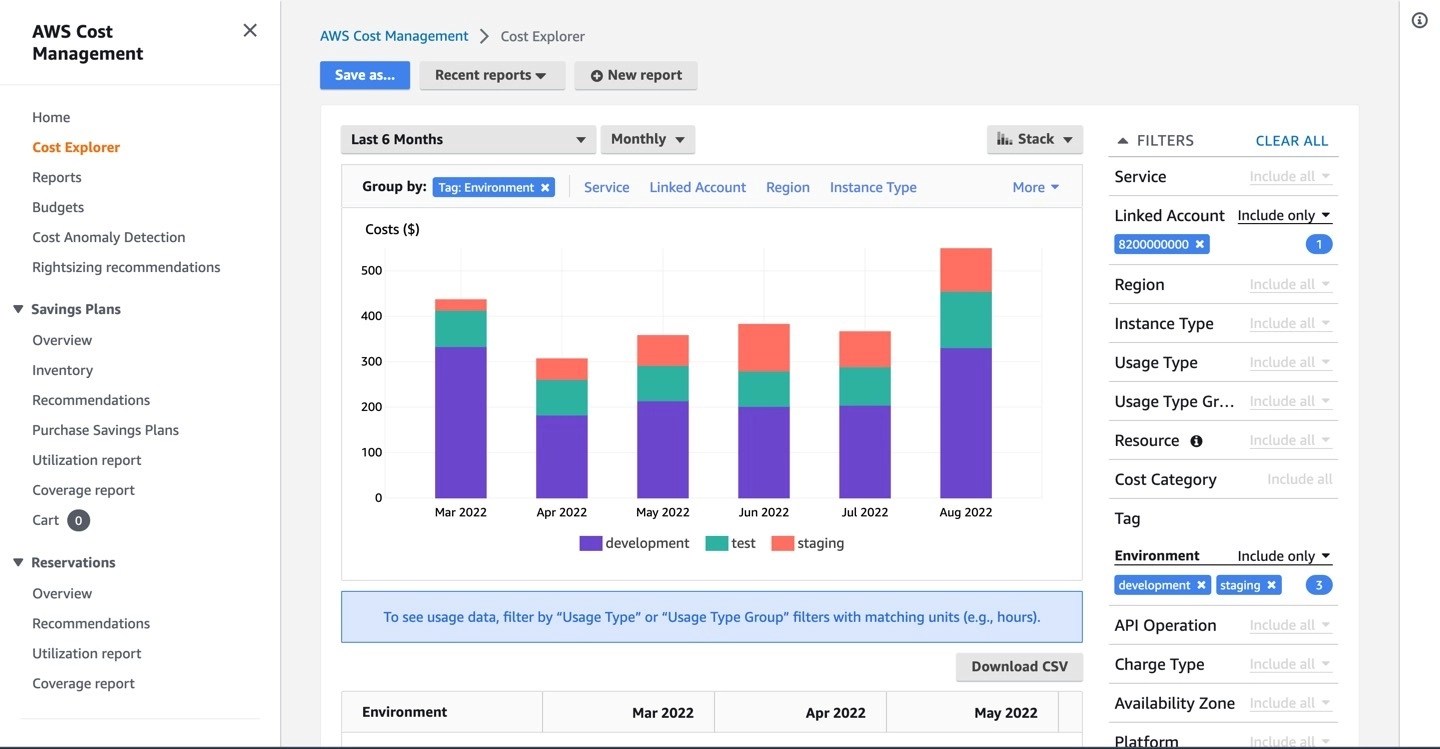
Task: Select the staging legend color swatch
Action: [x=781, y=543]
